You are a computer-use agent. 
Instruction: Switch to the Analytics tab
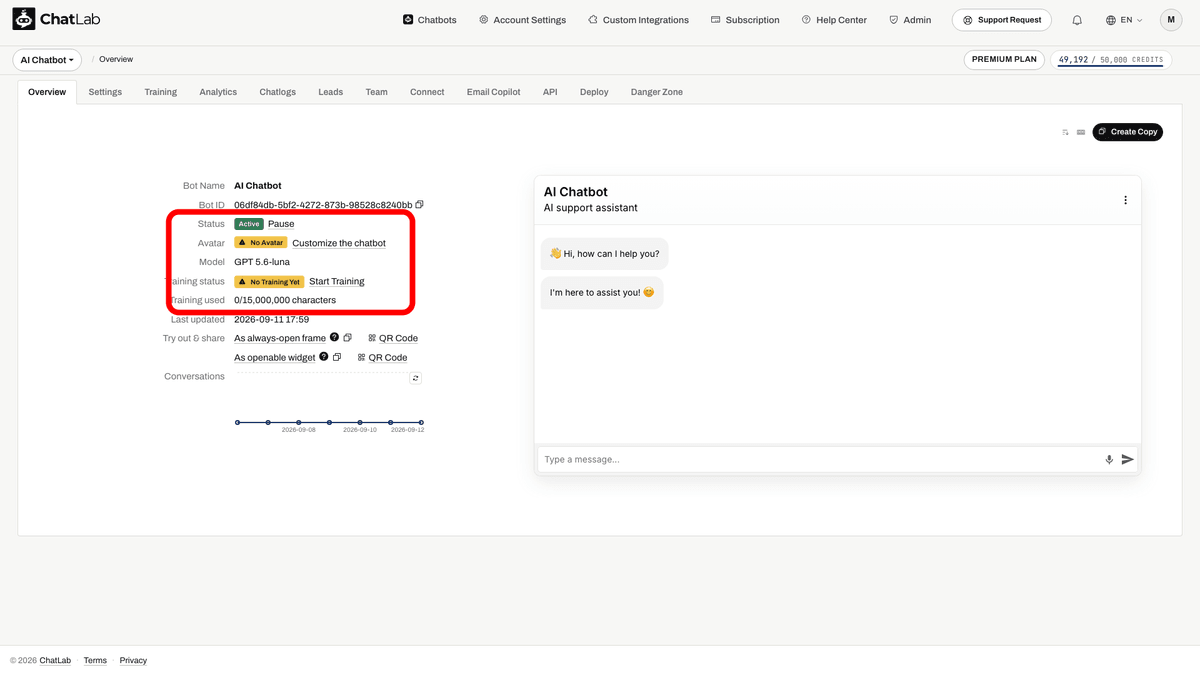point(218,92)
